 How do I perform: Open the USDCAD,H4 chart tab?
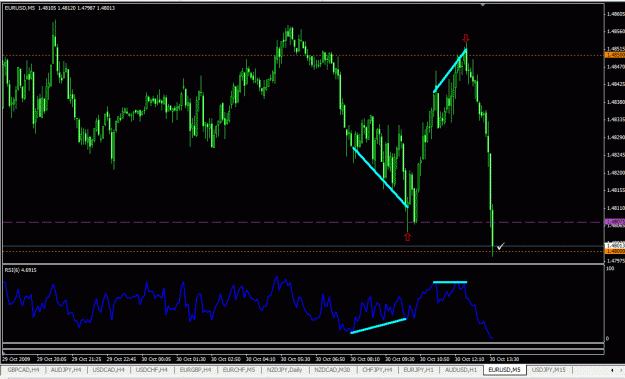(108, 370)
